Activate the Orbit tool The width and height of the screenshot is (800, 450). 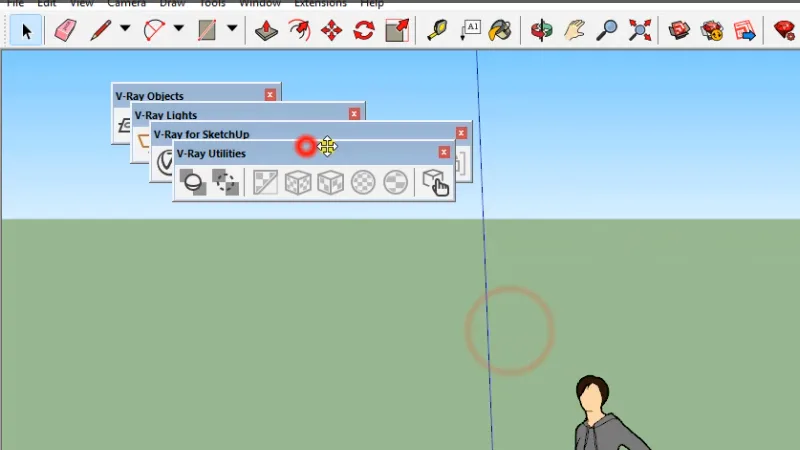[541, 31]
